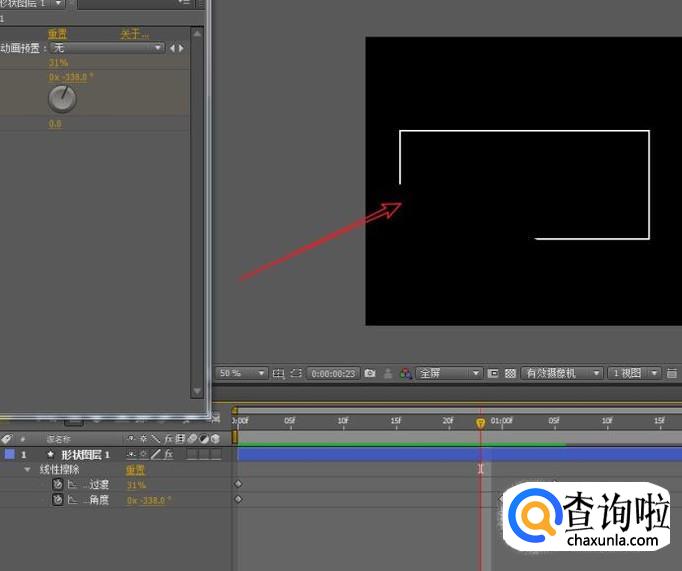682x571 pixels.
Task: Open the 50% magnification dropdown
Action: (x=241, y=373)
